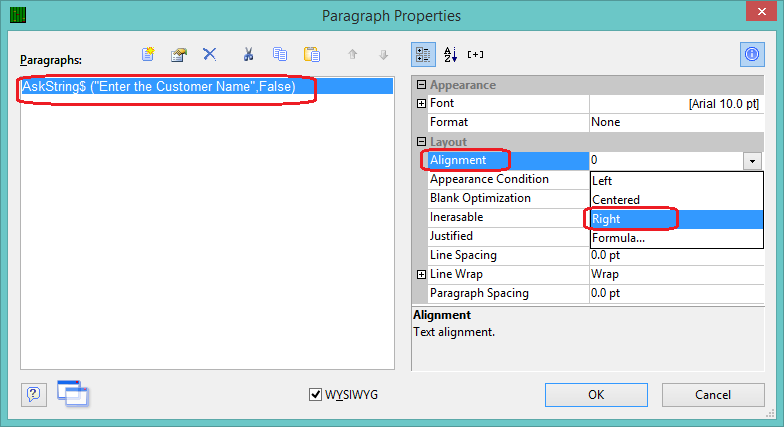
Task: Expand the Font property
Action: [x=422, y=104]
